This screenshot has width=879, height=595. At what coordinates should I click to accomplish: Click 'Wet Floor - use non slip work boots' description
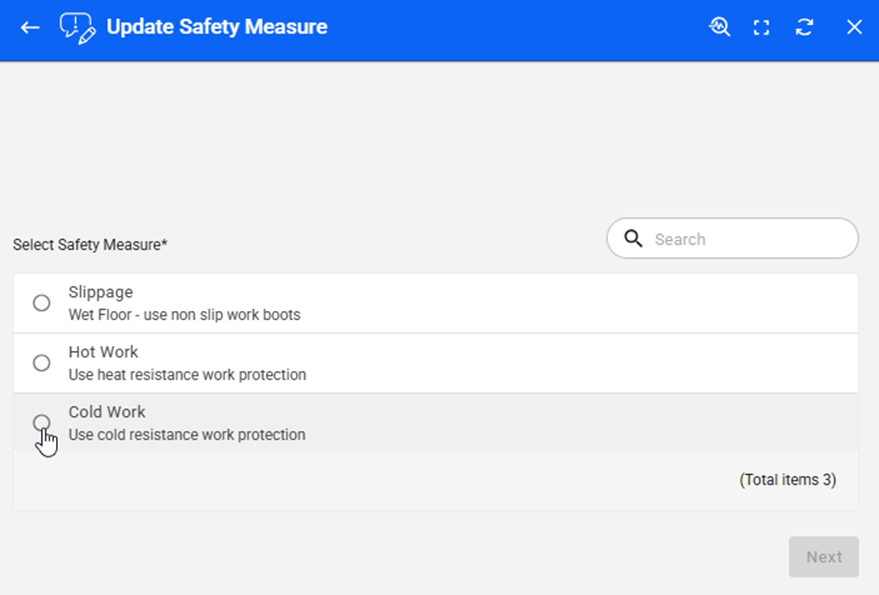(184, 315)
